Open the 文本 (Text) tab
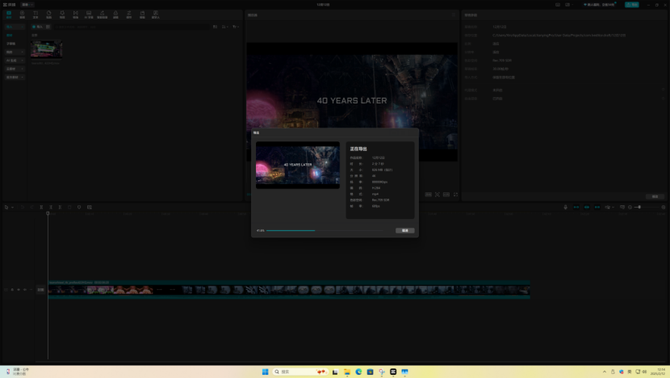Screen dimensions: 670x378 pos(35,15)
